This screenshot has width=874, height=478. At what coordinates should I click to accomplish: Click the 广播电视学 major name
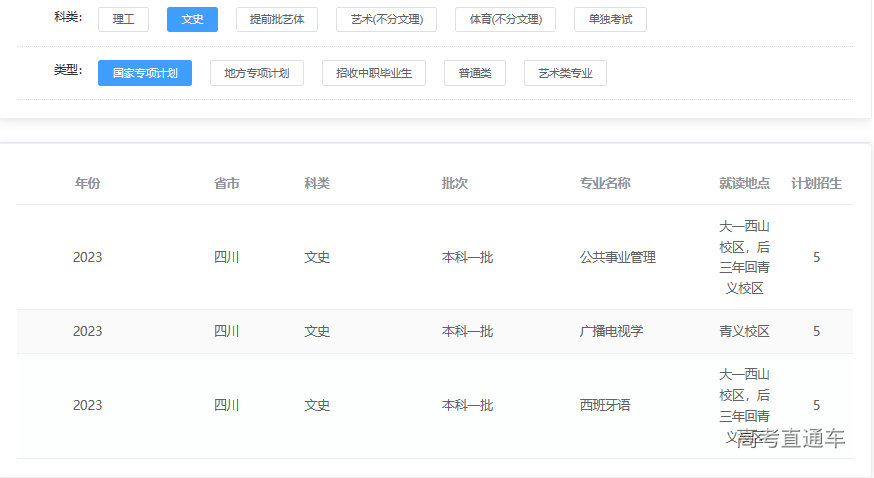(611, 331)
